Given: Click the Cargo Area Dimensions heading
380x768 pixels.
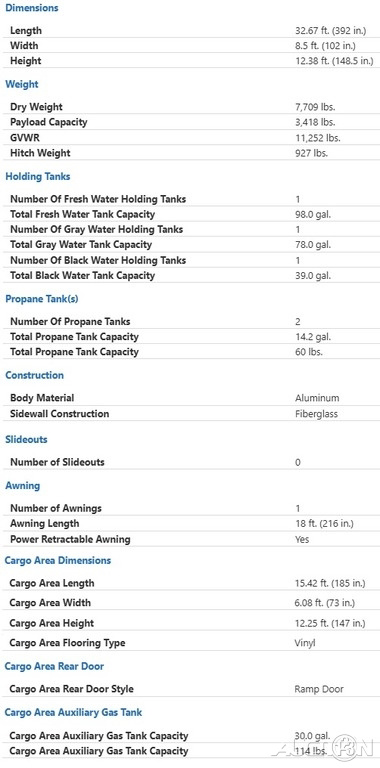Looking at the screenshot, I should [58, 560].
